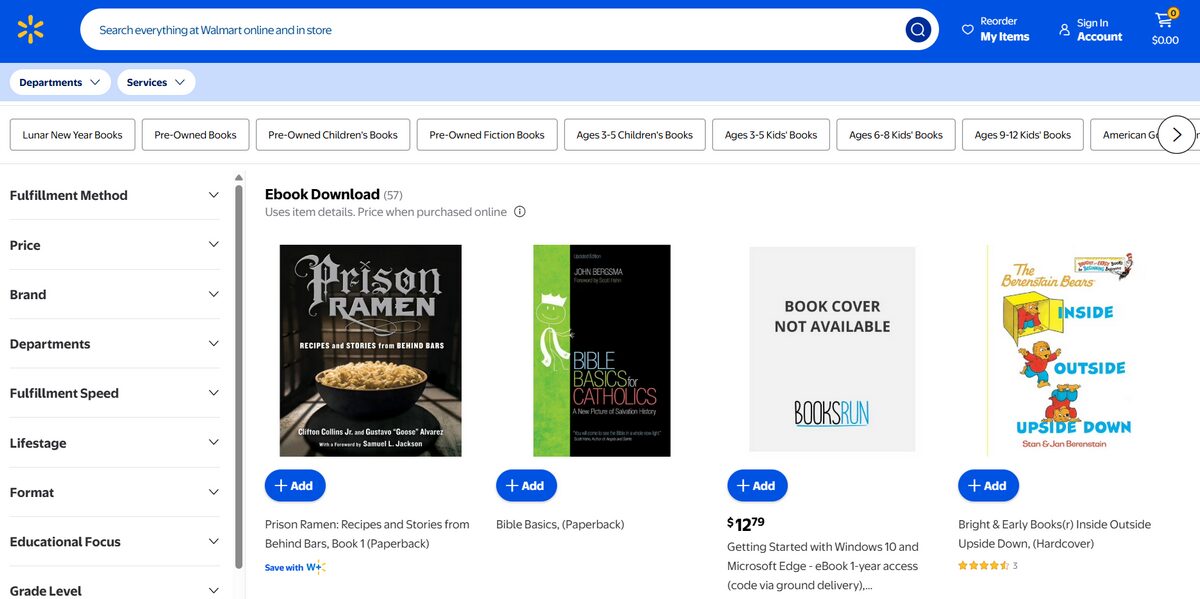Add Bible Basics to cart
Viewport: 1200px width, 599px height.
point(526,485)
